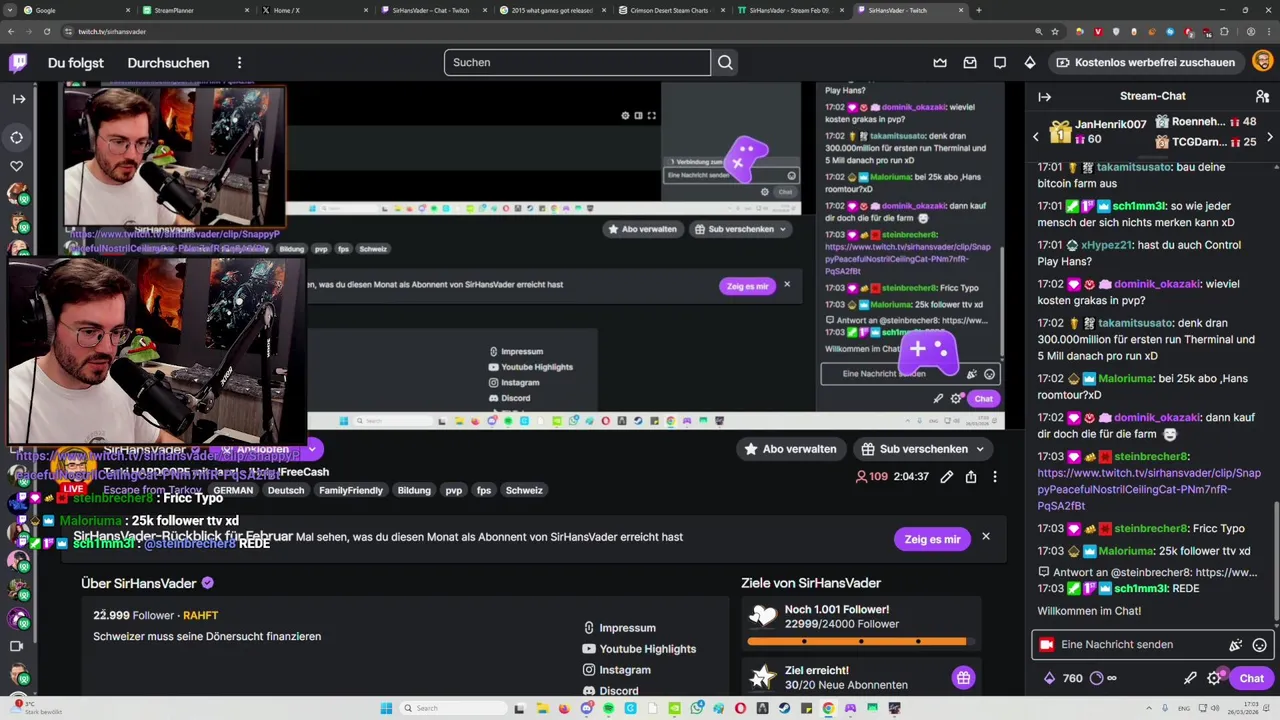The width and height of the screenshot is (1280, 720).
Task: Switch to the StreamPlanner browser tab
Action: tap(195, 10)
